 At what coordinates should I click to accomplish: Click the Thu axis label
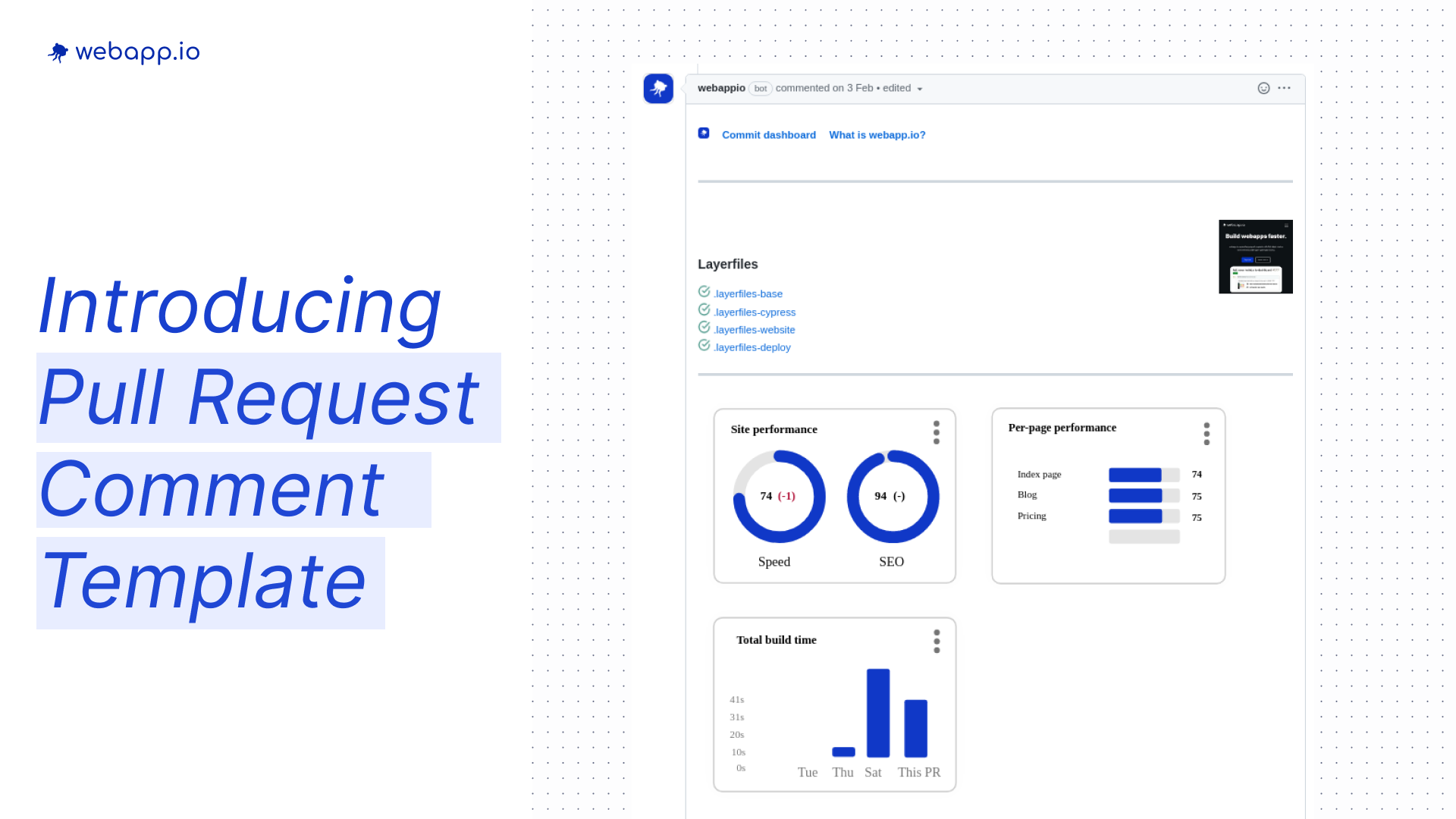[843, 772]
